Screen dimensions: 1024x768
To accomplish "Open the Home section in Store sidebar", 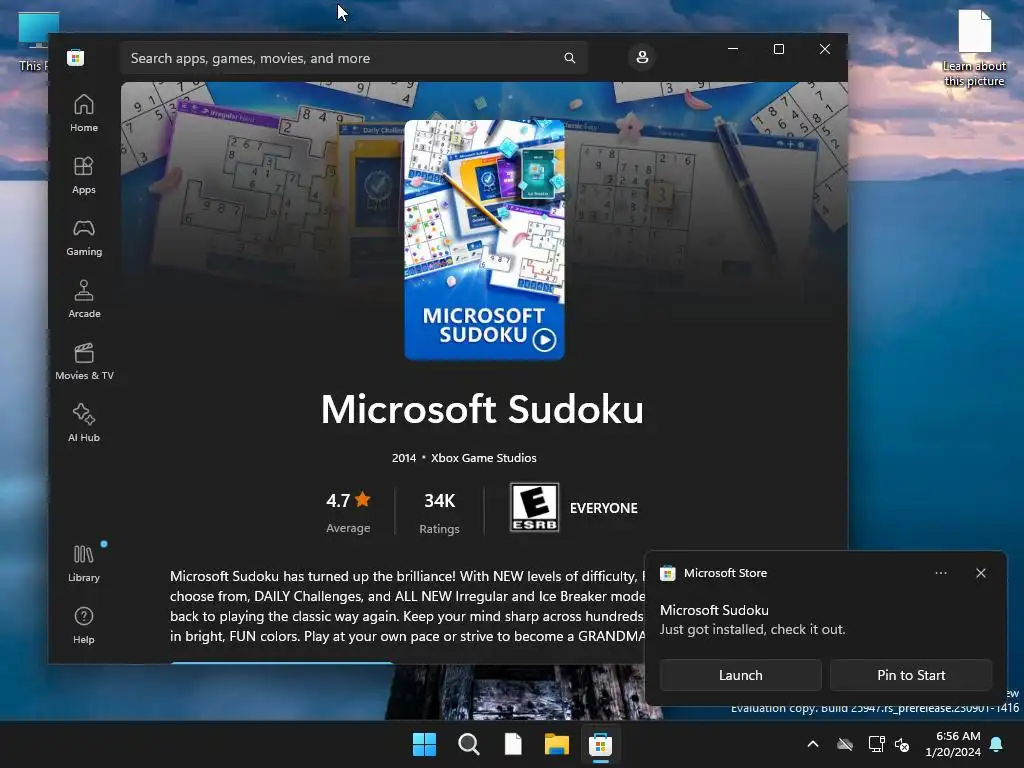I will pyautogui.click(x=84, y=113).
